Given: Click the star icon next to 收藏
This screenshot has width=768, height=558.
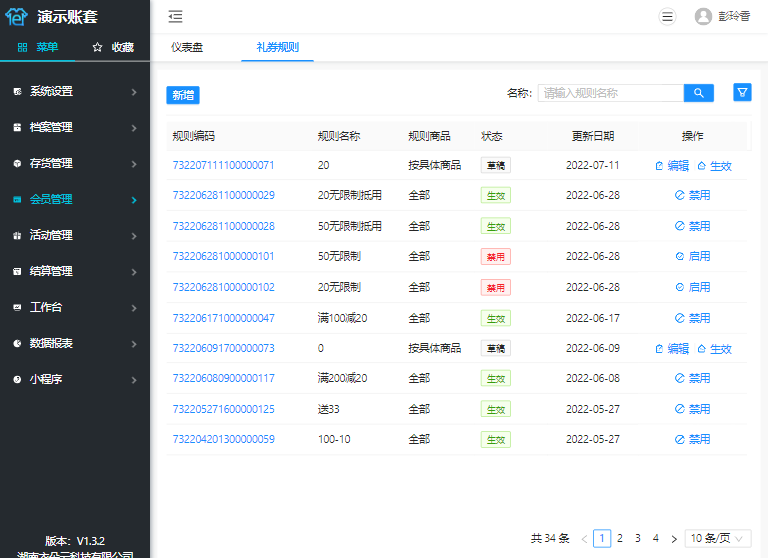Looking at the screenshot, I should click(97, 47).
